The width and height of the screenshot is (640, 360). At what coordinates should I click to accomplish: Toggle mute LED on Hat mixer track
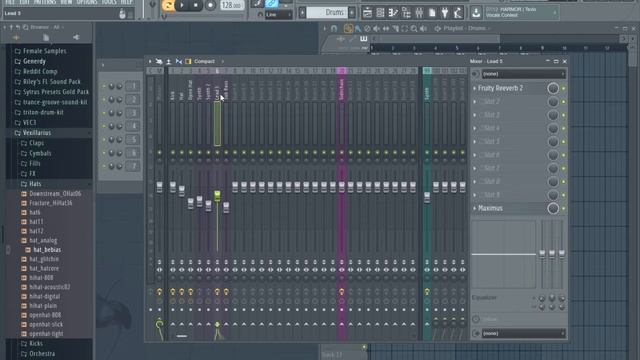182,152
